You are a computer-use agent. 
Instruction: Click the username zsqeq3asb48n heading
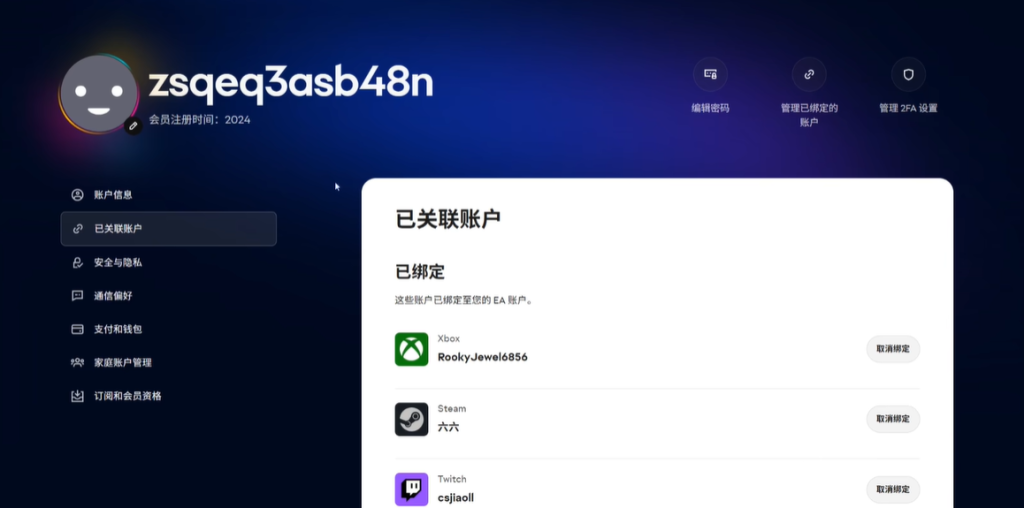click(x=290, y=84)
